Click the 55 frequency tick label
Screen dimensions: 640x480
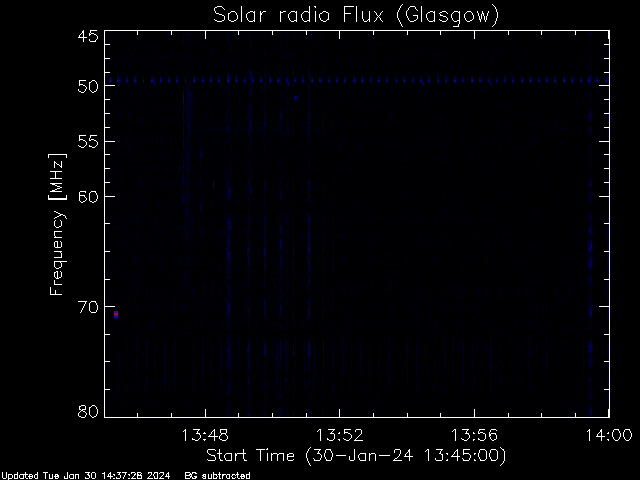(x=88, y=142)
